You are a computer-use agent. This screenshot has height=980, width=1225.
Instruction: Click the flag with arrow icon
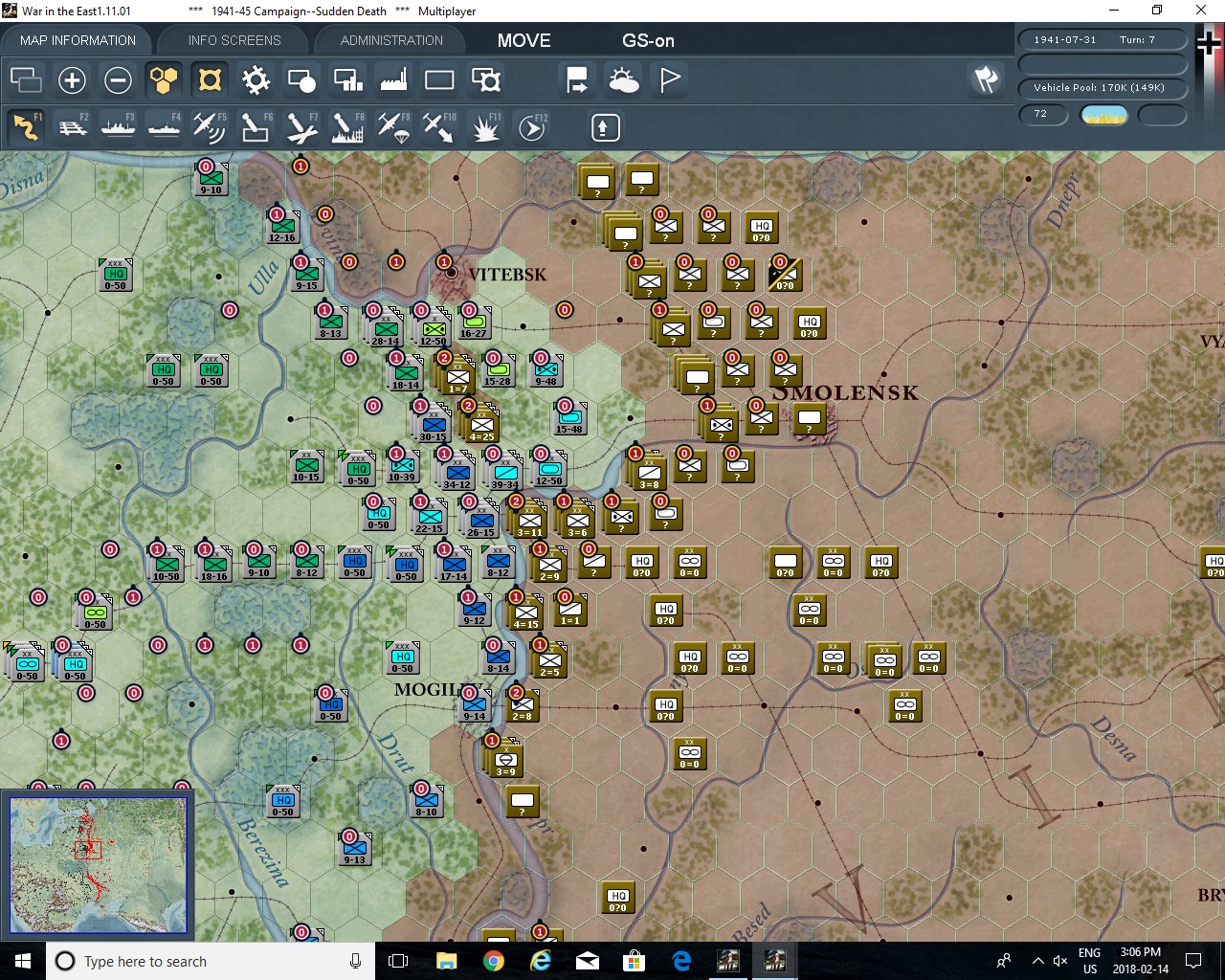(x=577, y=79)
